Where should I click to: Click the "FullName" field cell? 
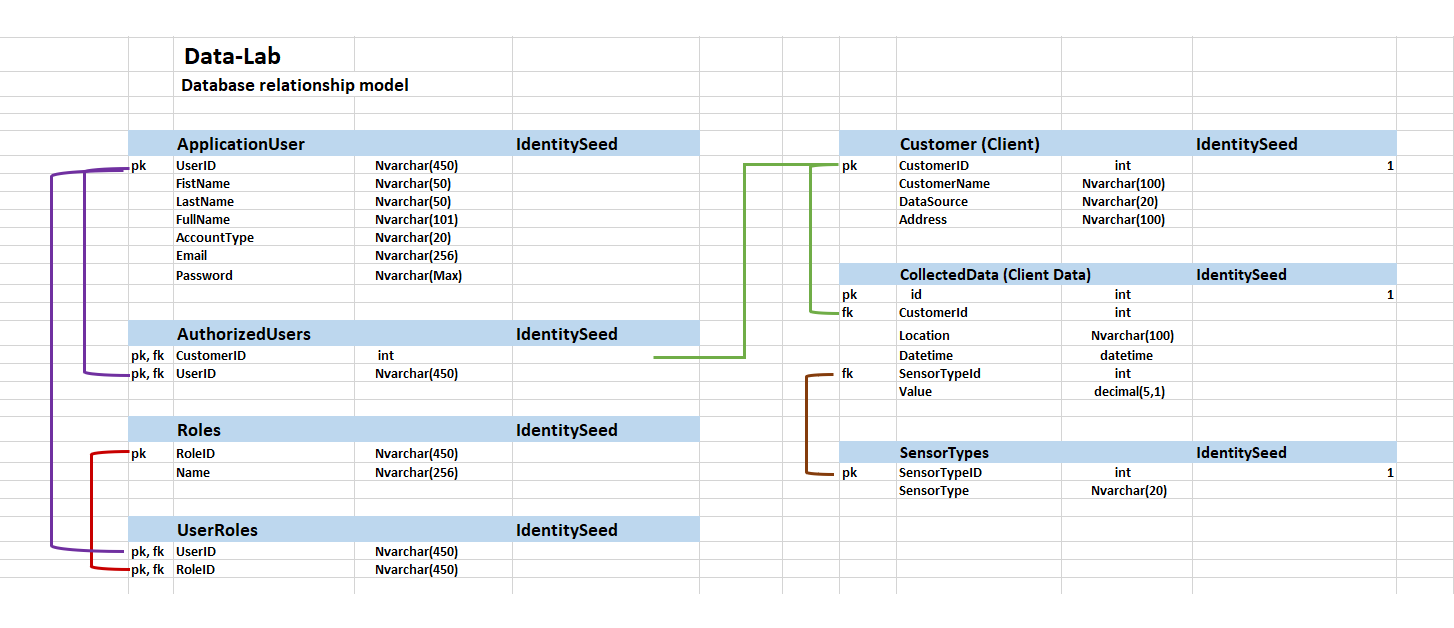coord(203,220)
